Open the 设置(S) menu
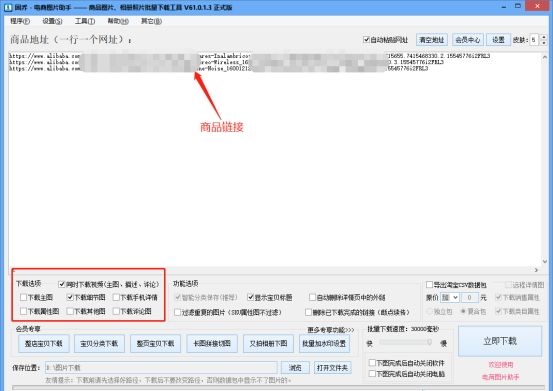Screen dimensions: 553x391 tap(52, 21)
